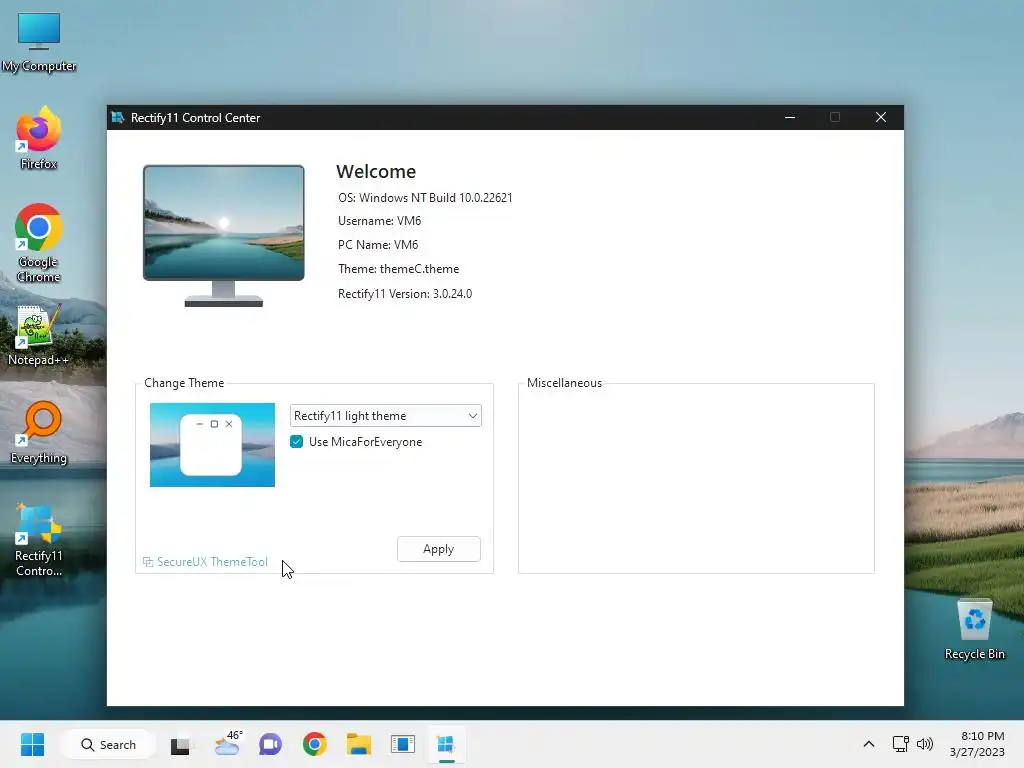1024x768 pixels.
Task: Launch Firefox from the desktop
Action: [39, 138]
